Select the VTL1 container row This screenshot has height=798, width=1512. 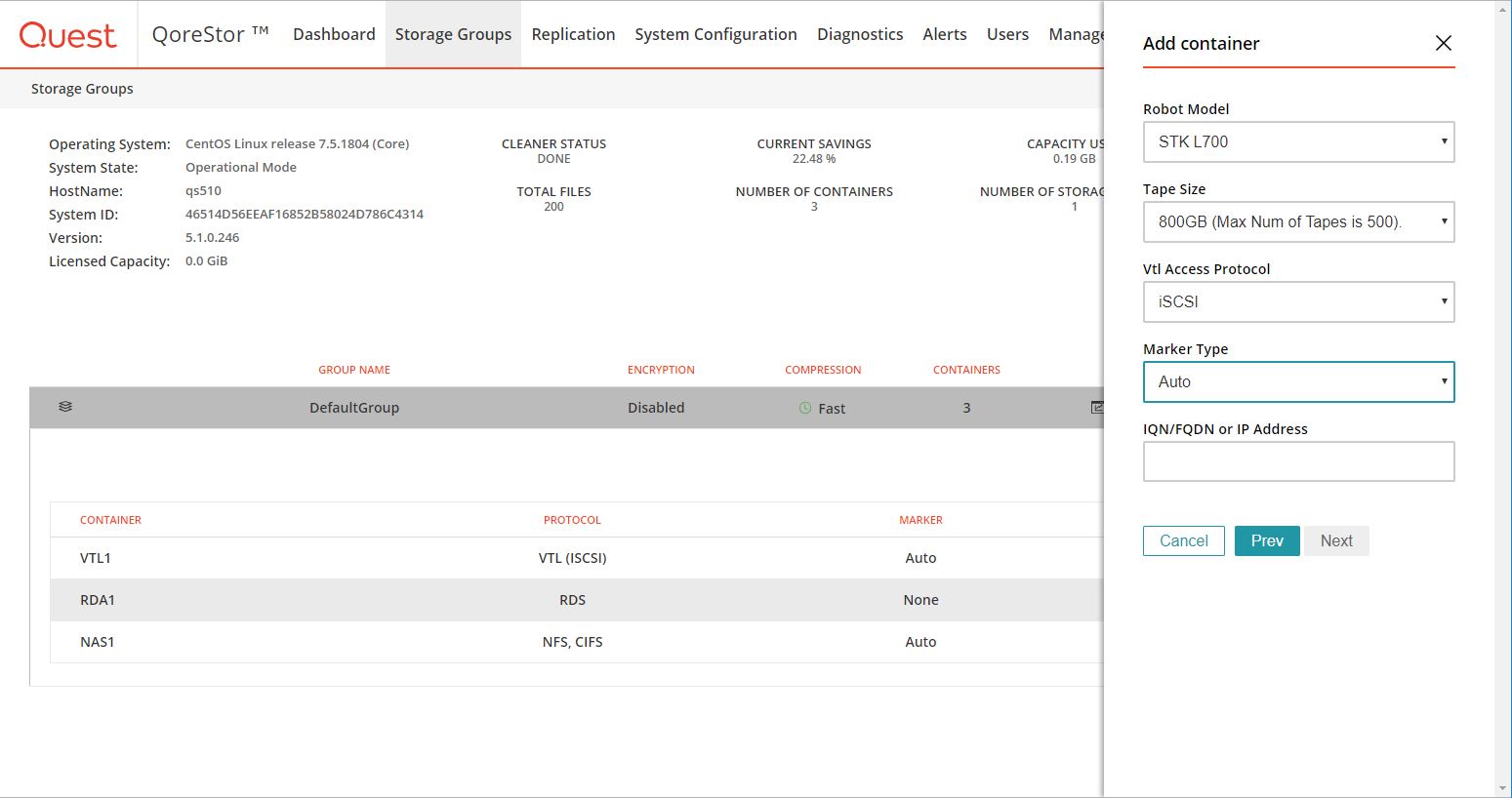point(577,558)
